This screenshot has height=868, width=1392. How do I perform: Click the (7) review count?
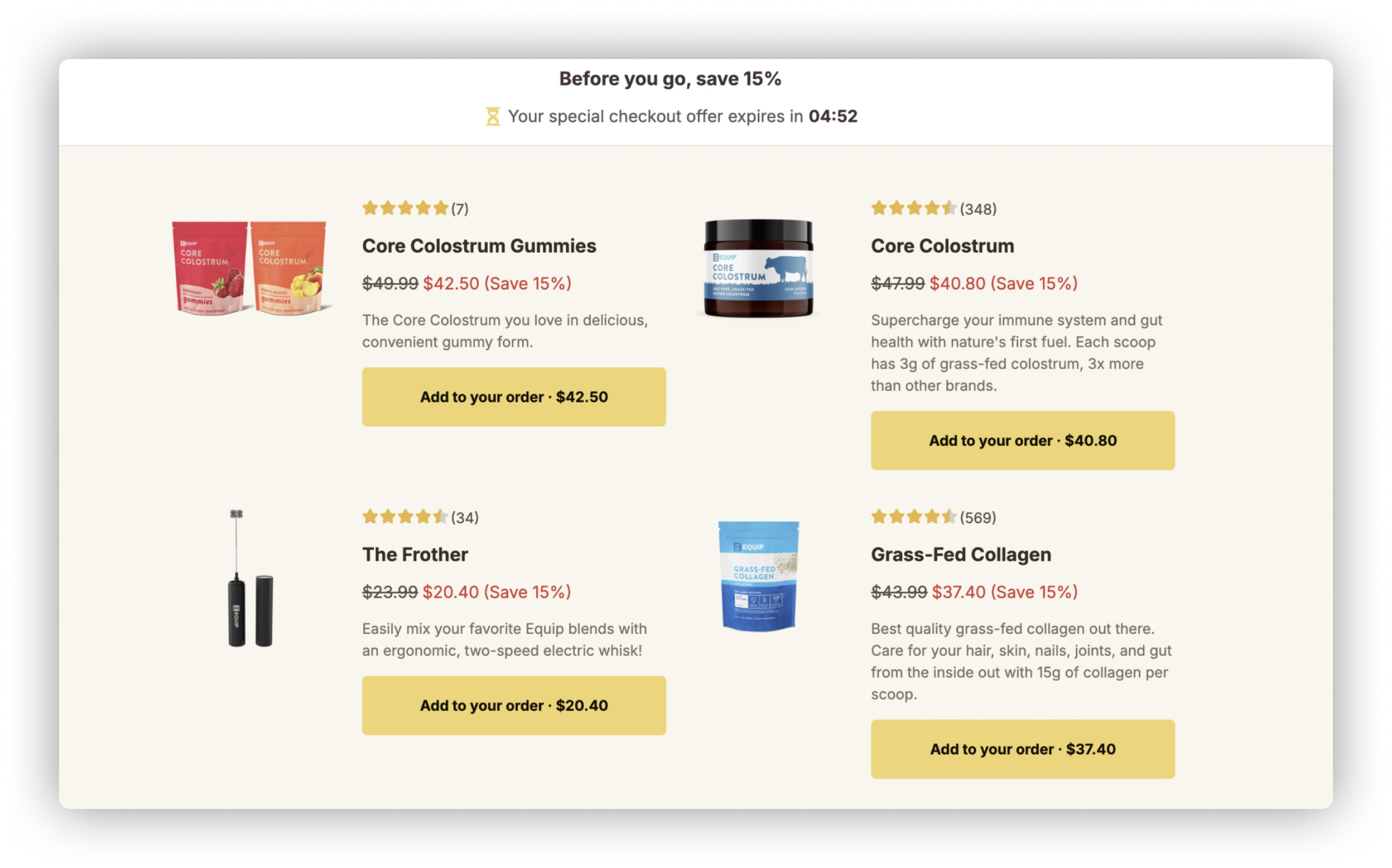coord(460,209)
